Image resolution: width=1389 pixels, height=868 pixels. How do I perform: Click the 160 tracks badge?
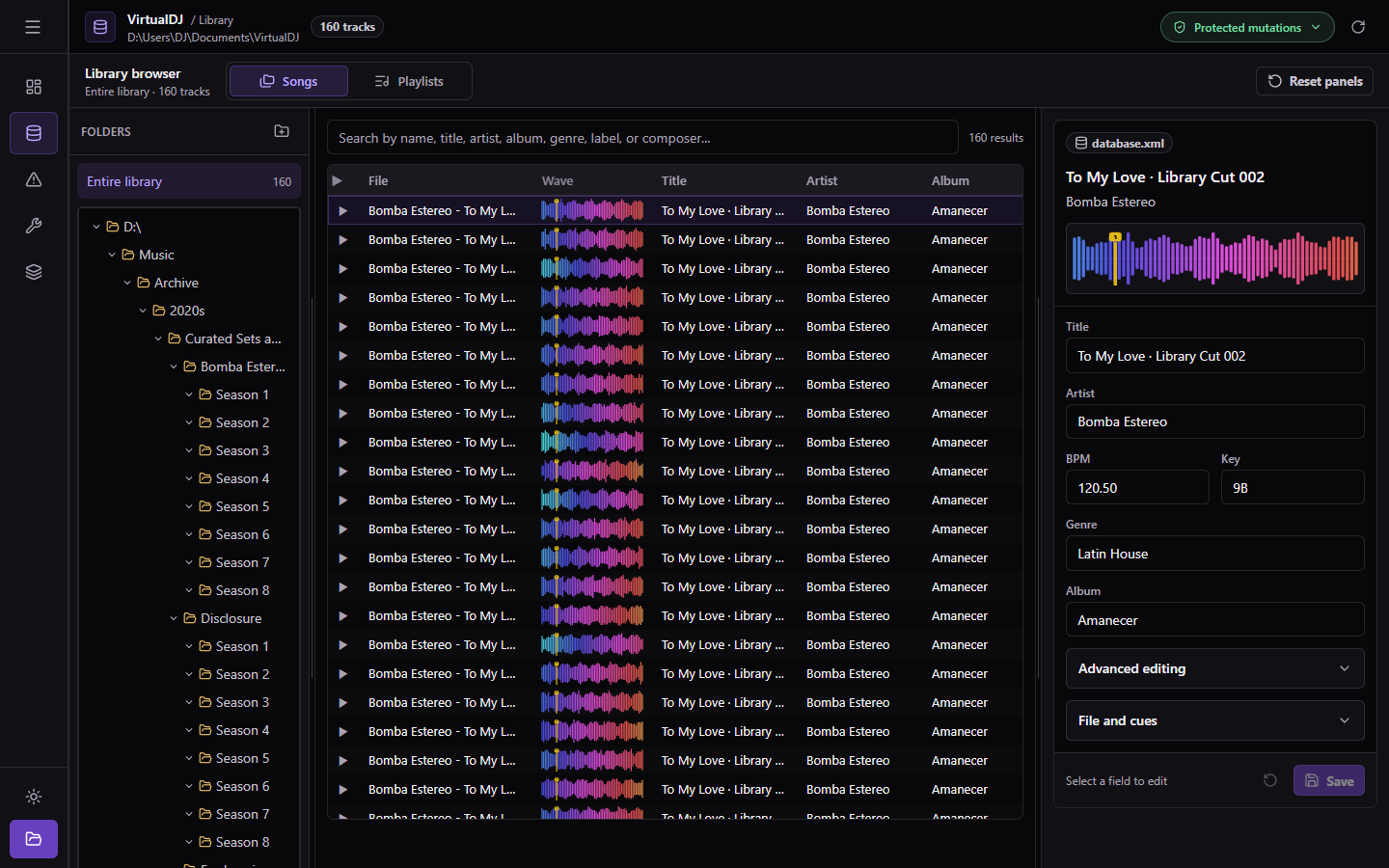click(347, 27)
